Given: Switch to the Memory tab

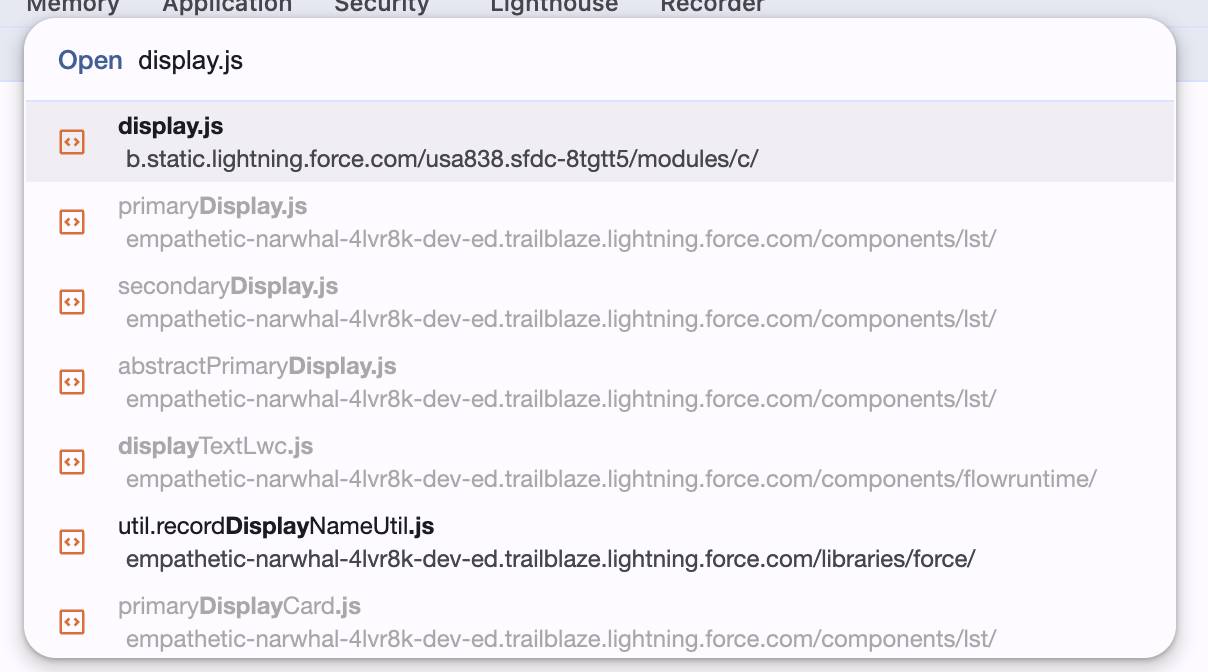Looking at the screenshot, I should pyautogui.click(x=73, y=6).
